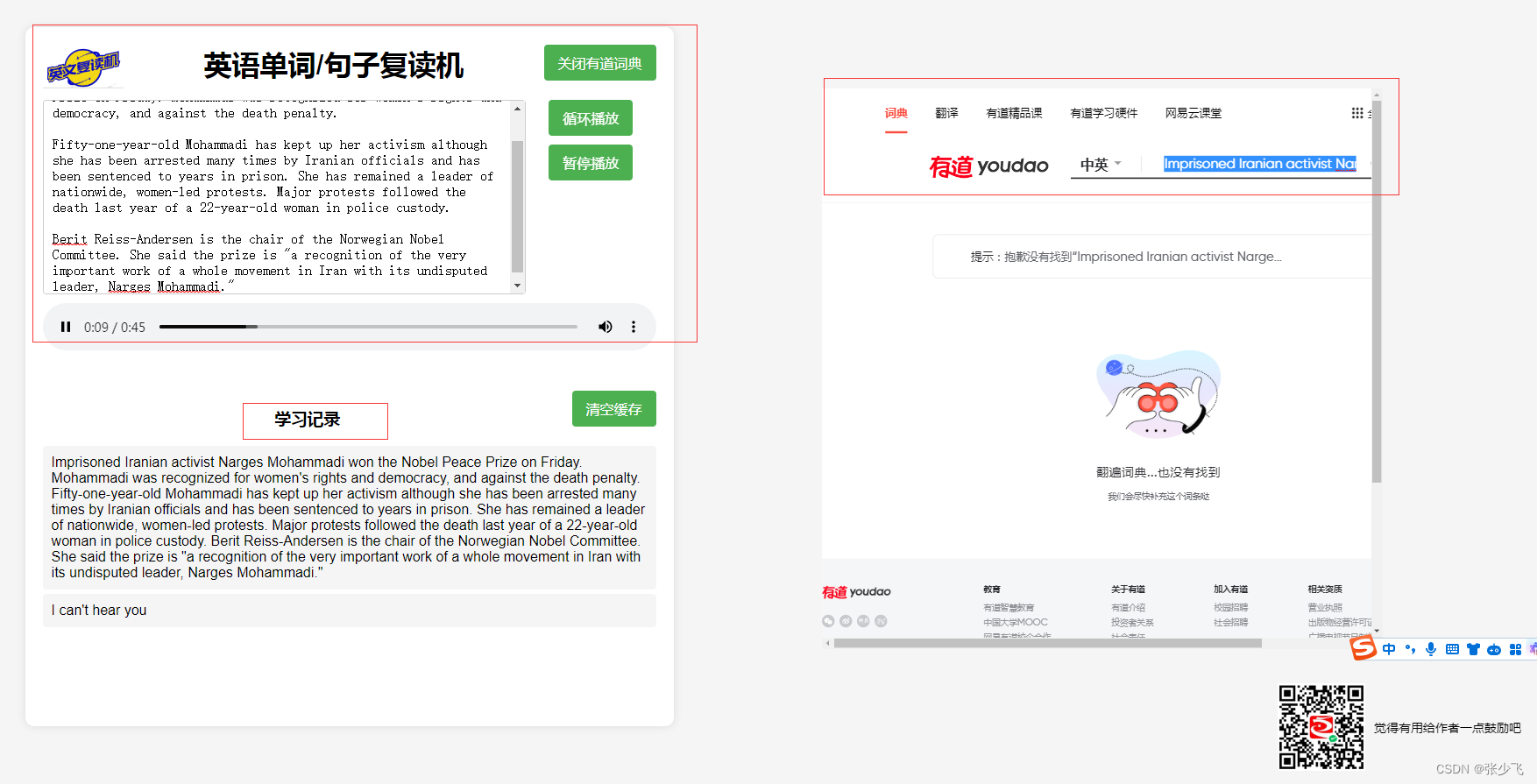
Task: Open the 有道智慧教育 footer link
Action: [x=1009, y=608]
